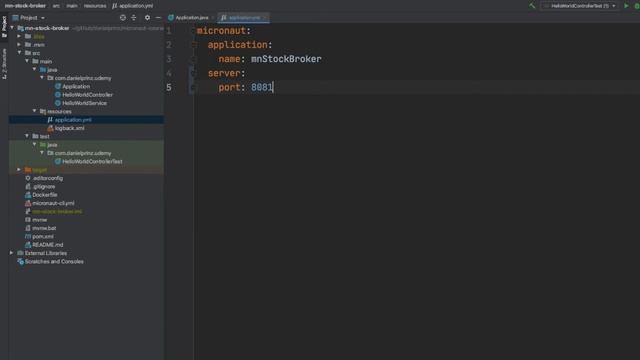Select the com.danielprinz.udemy package under main
Viewport: 640px width, 360px height.
[83, 78]
